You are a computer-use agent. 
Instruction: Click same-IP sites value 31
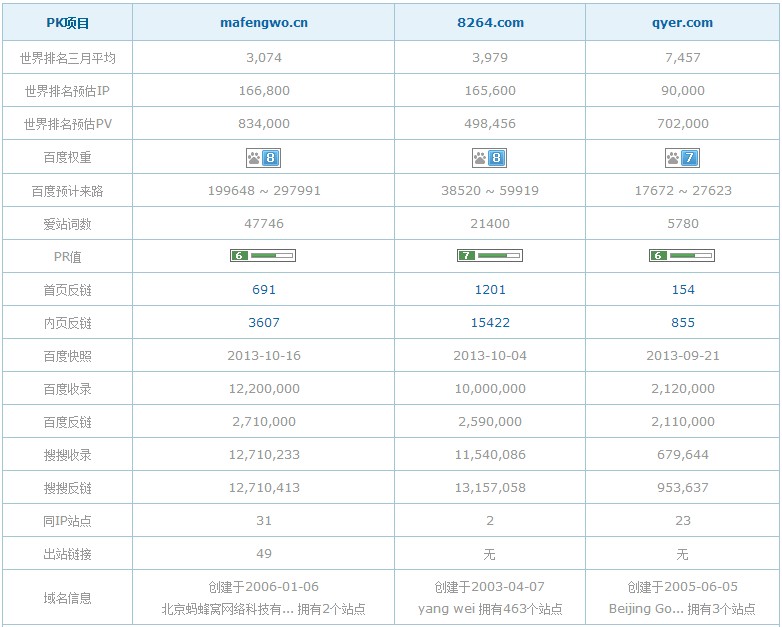(264, 520)
